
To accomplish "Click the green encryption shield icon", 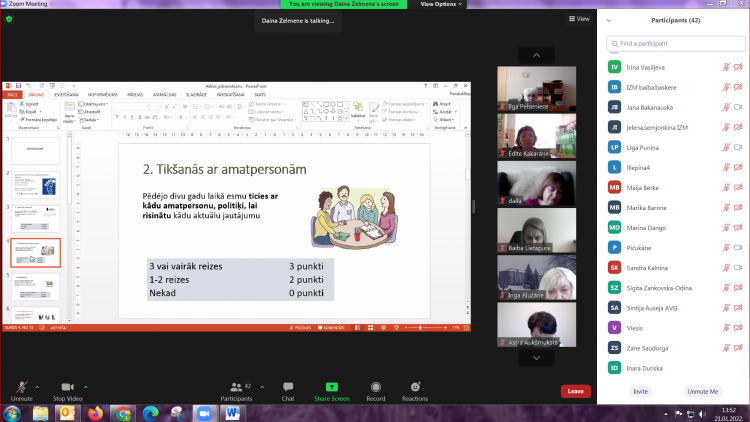I will 9,18.
